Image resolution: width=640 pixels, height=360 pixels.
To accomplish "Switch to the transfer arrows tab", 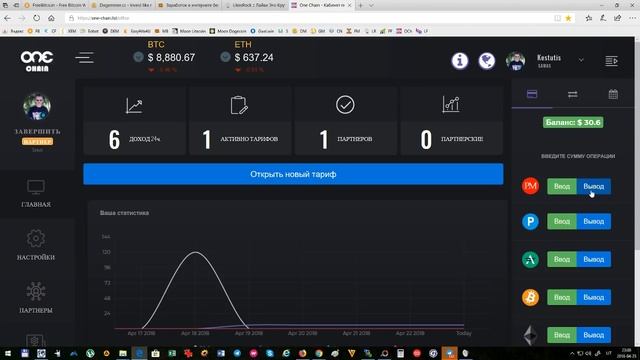I will 573,95.
